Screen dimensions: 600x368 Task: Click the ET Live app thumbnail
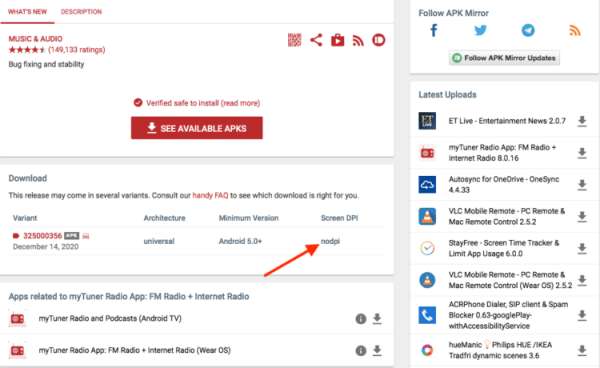(427, 121)
